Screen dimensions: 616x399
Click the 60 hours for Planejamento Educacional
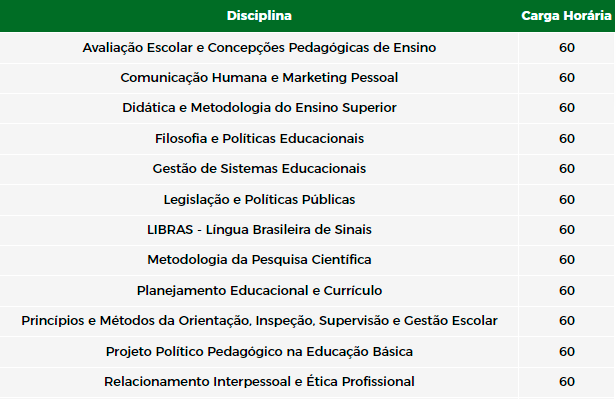pos(567,291)
